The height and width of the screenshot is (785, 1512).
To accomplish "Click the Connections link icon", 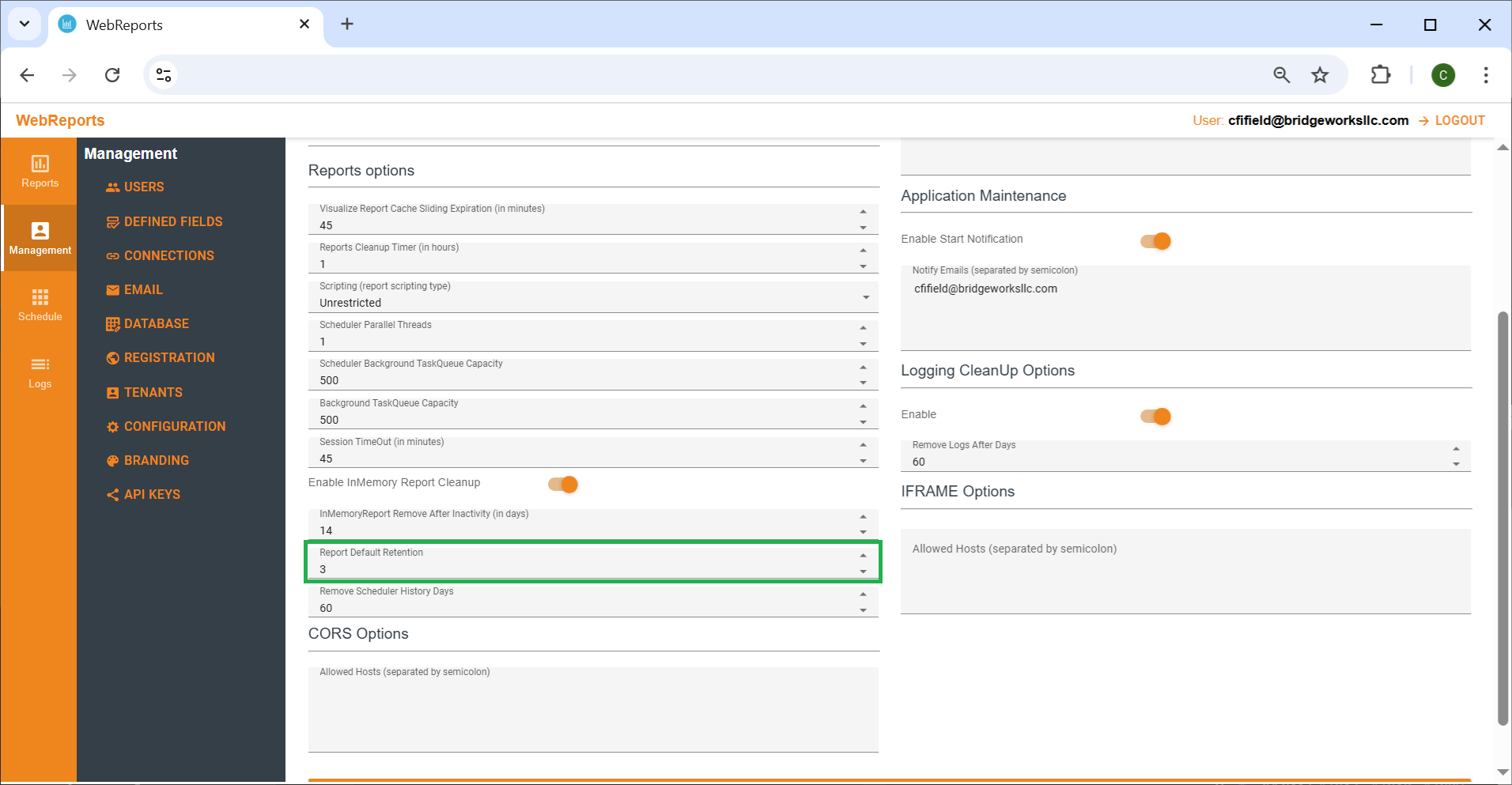I will [113, 256].
